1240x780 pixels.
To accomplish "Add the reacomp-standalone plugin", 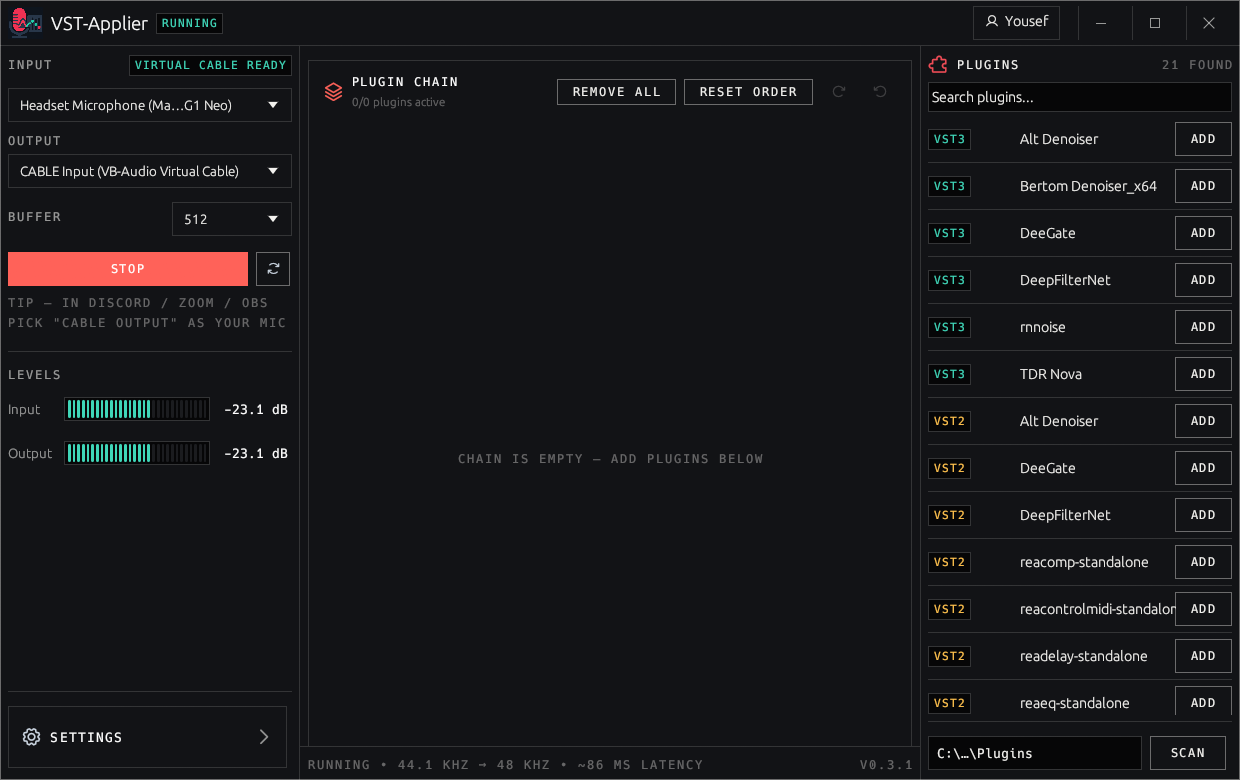I will coord(1203,562).
